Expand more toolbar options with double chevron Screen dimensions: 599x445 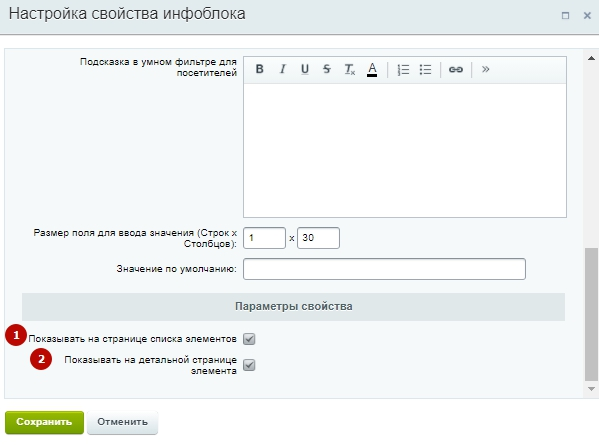(x=486, y=69)
